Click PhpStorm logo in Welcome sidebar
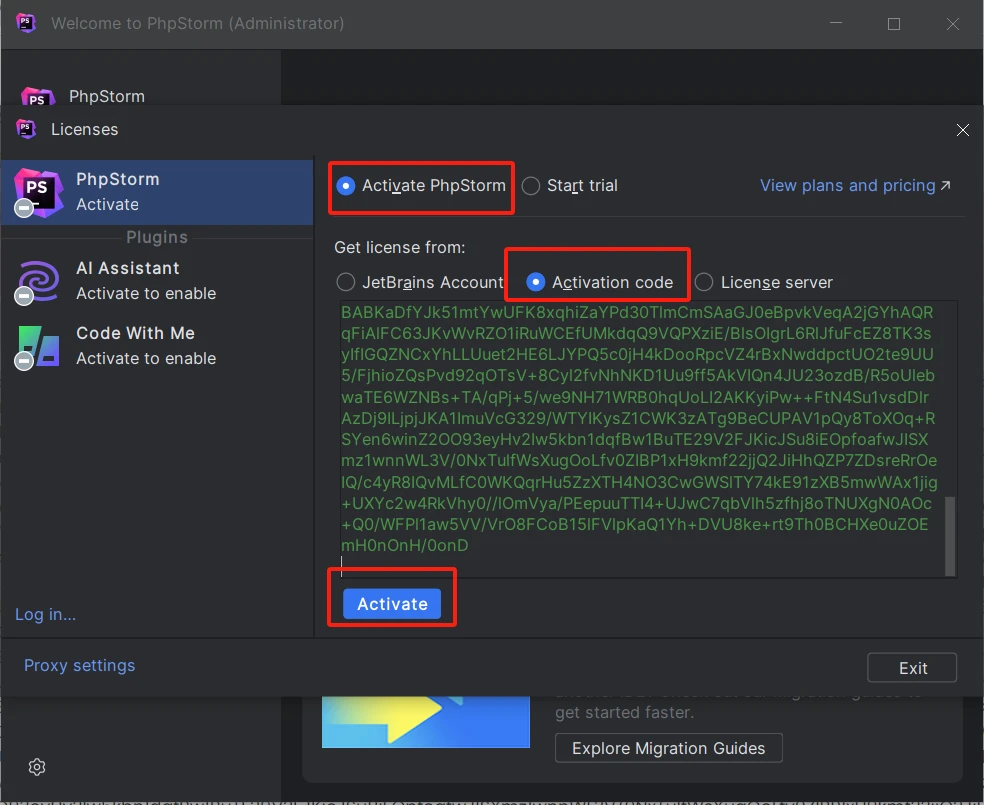 pyautogui.click(x=38, y=97)
